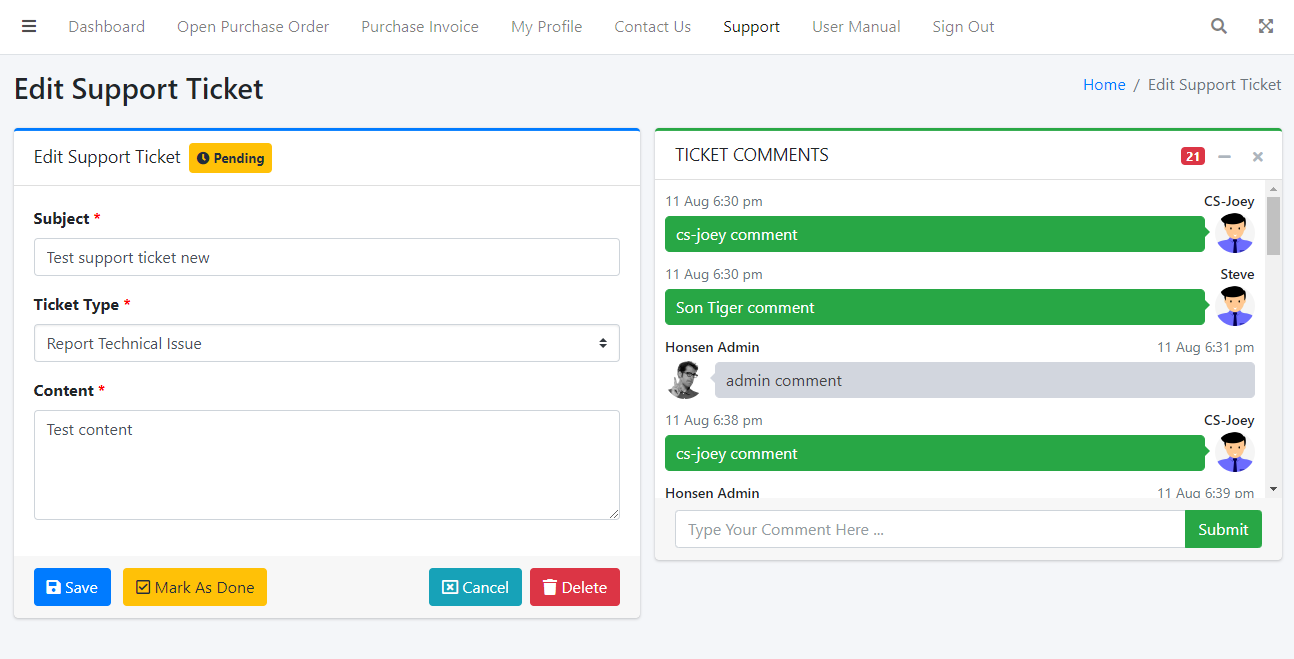Collapse the Ticket Comments panel
Screen dimensions: 1294x659
click(1224, 156)
